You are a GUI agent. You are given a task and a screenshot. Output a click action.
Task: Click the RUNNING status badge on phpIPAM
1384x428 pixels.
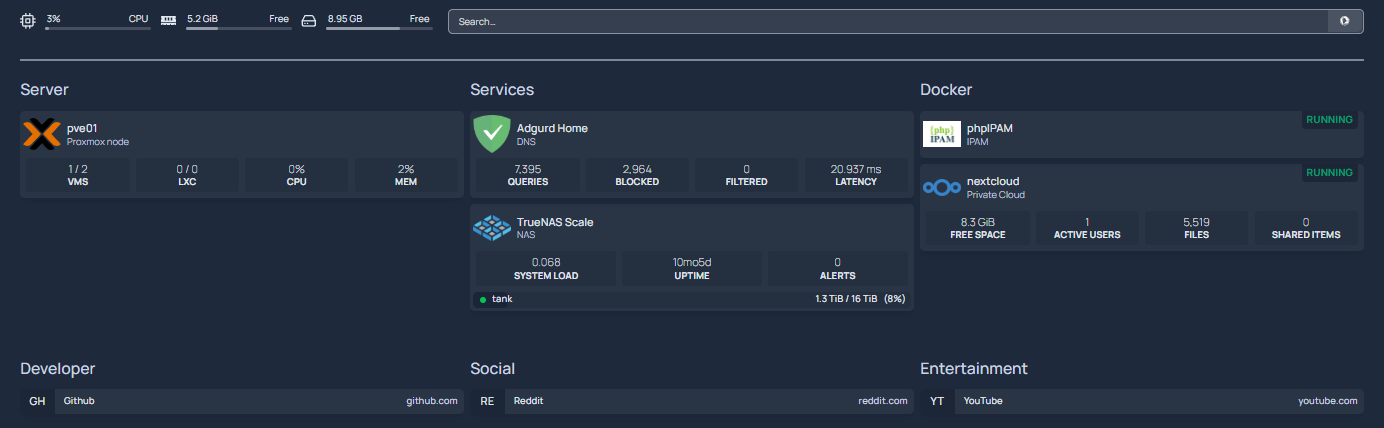click(x=1329, y=120)
